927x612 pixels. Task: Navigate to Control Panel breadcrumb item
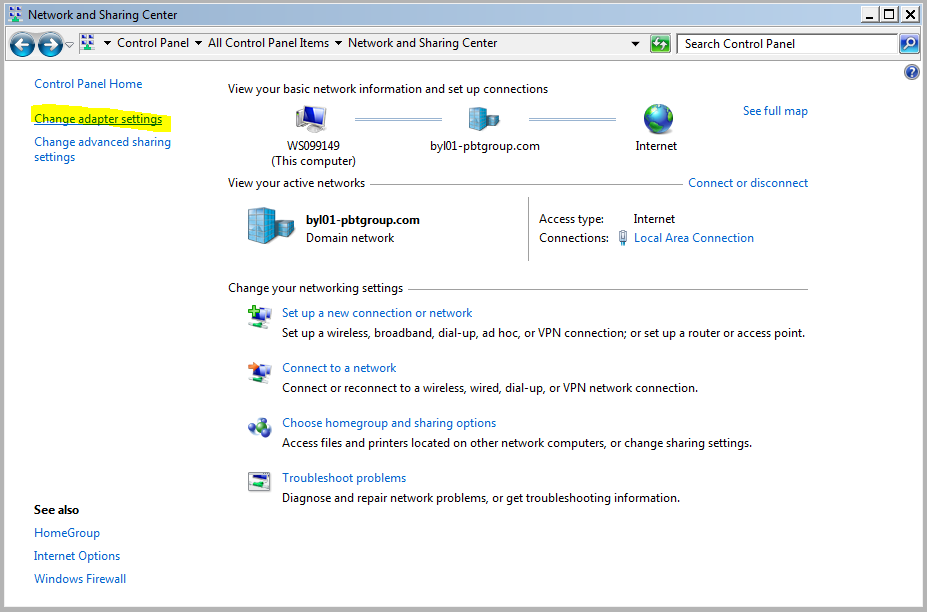click(x=152, y=43)
